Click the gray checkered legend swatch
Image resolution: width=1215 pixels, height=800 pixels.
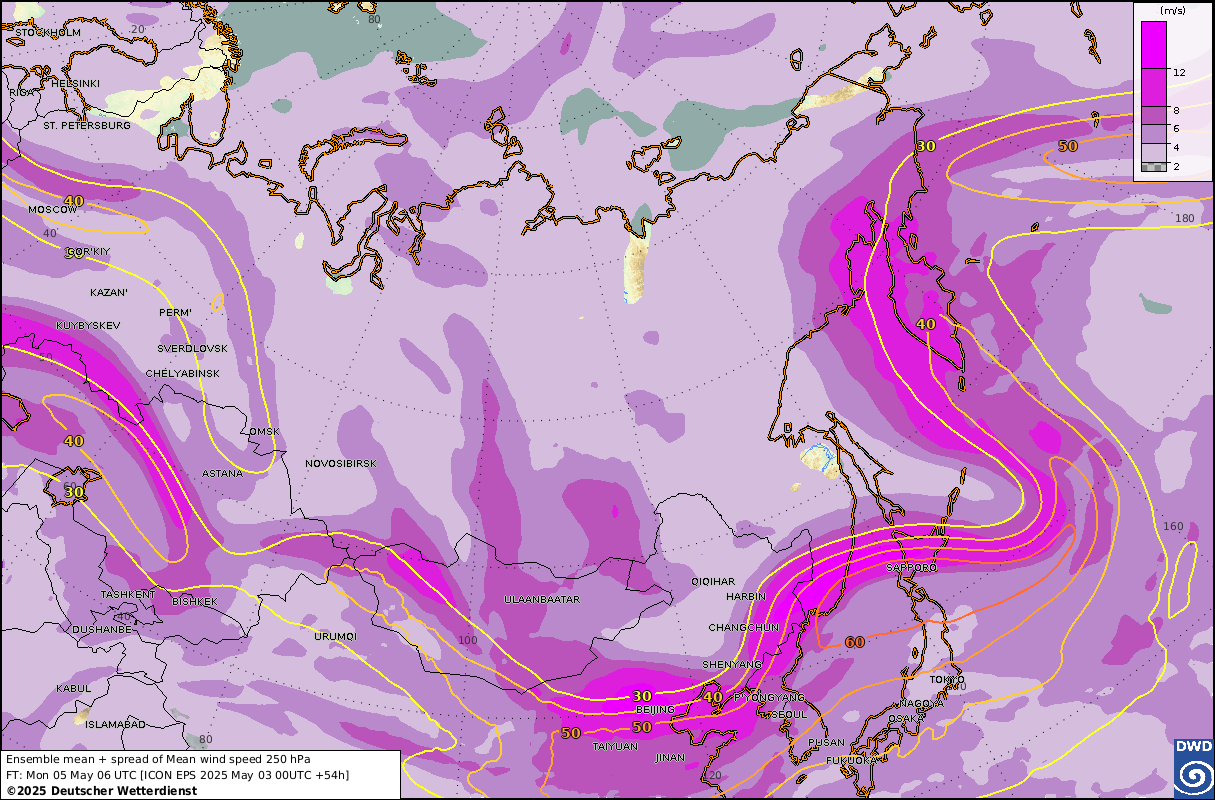pos(1154,166)
